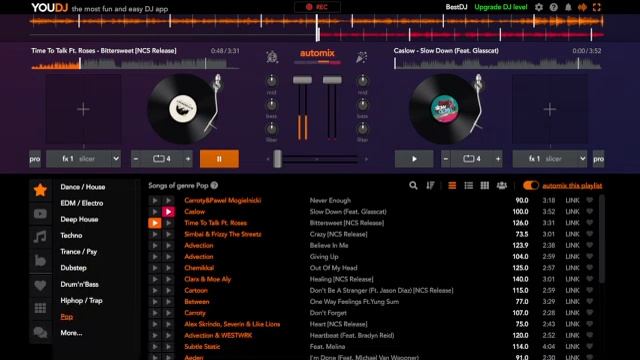The width and height of the screenshot is (640, 360).
Task: Click the group people icon
Action: click(x=502, y=186)
